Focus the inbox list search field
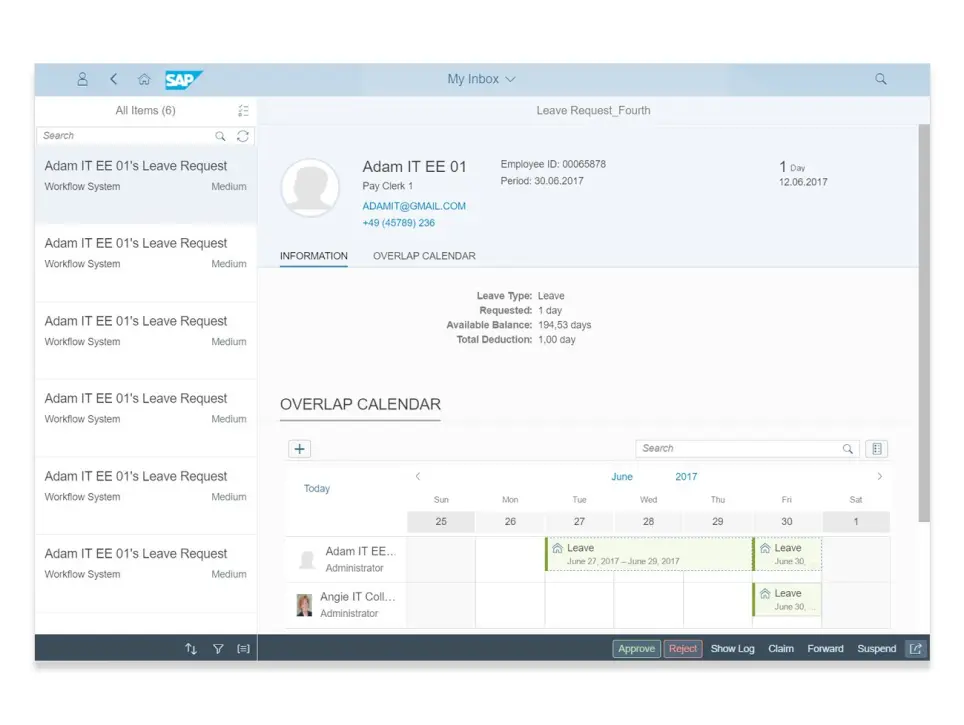Screen dimensions: 964x725 click(126, 136)
